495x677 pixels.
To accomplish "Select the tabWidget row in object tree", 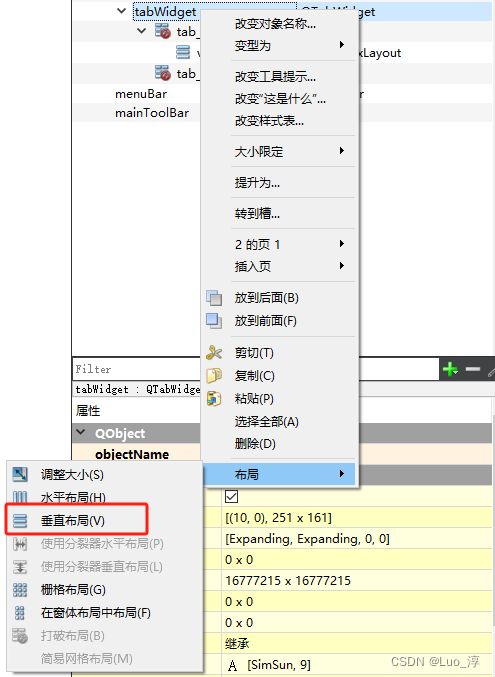I will (282, 11).
